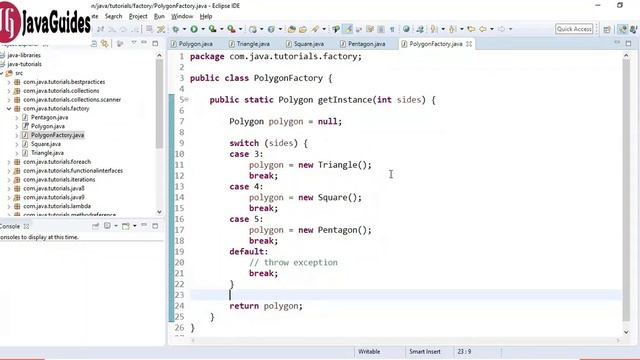The image size is (640, 360).
Task: Toggle Link with Editor in Project Explorer
Action: click(x=104, y=43)
